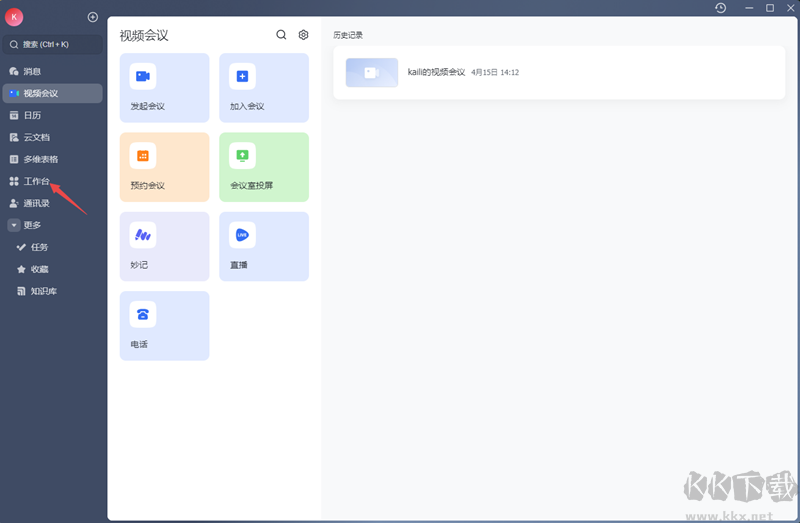This screenshot has height=523, width=800.
Task: Open video meeting settings gear icon
Action: (x=304, y=35)
